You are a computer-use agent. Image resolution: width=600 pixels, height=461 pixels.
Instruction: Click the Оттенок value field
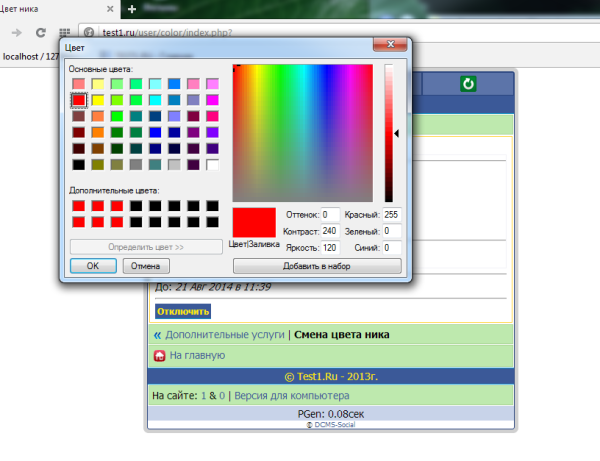[331, 215]
